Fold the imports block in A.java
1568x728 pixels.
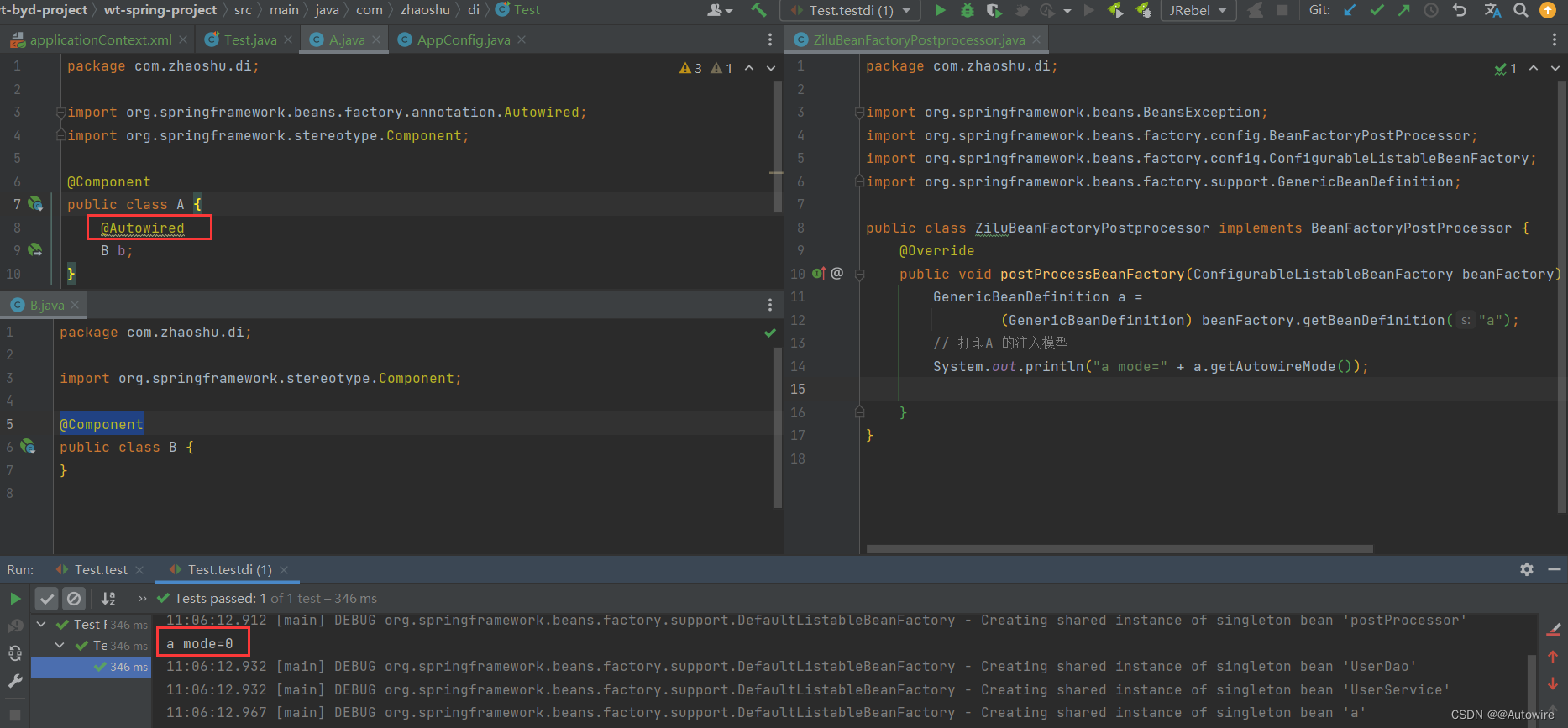tap(60, 113)
